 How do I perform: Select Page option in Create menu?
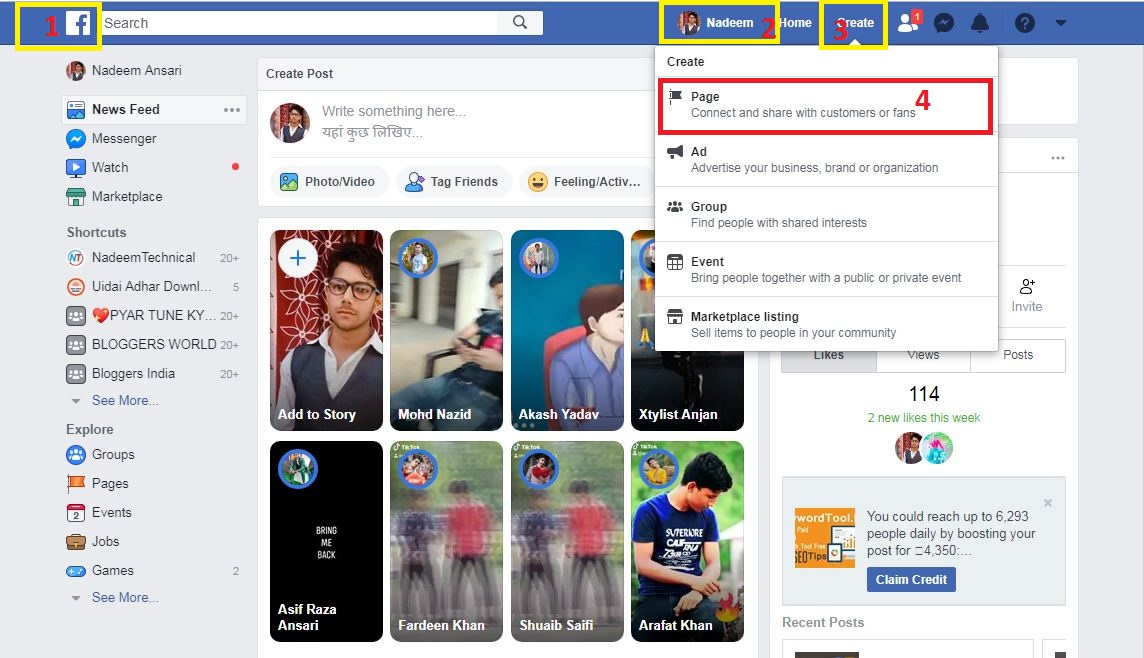click(826, 105)
